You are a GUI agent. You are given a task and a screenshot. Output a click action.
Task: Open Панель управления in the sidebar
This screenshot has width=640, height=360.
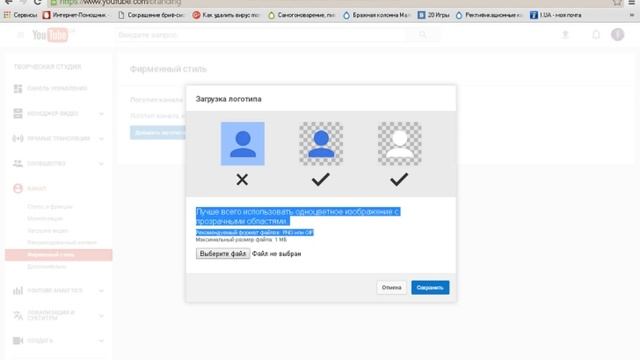(57, 88)
